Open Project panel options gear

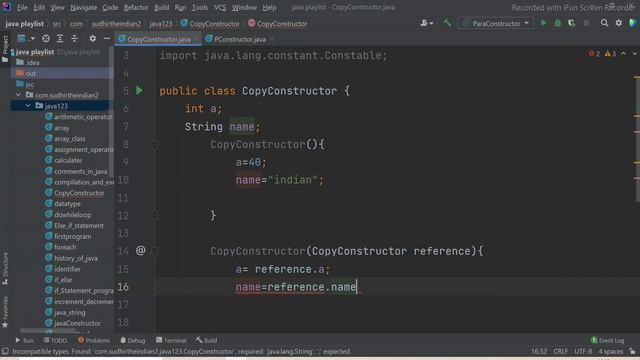coord(93,38)
